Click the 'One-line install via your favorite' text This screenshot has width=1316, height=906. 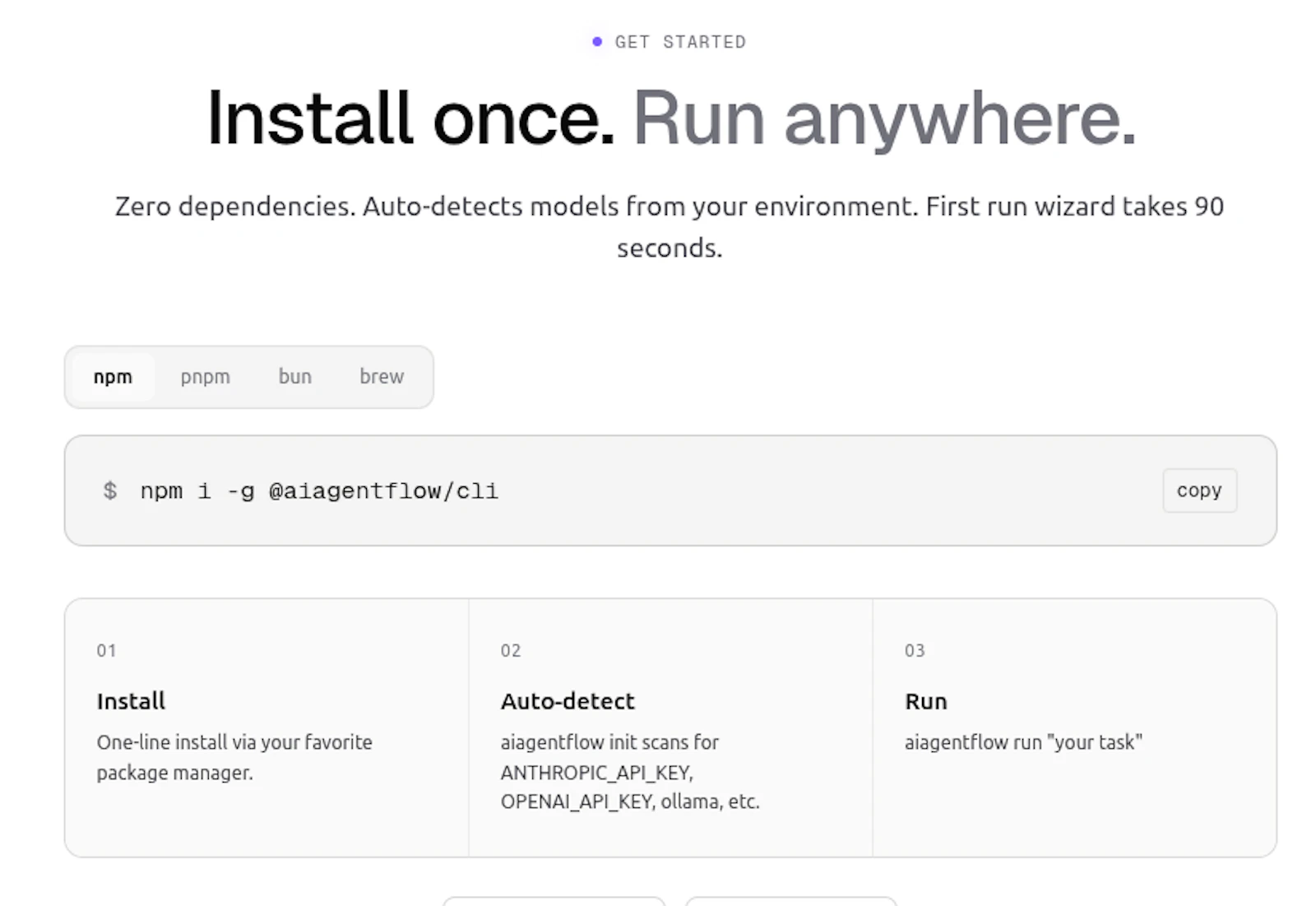point(234,742)
